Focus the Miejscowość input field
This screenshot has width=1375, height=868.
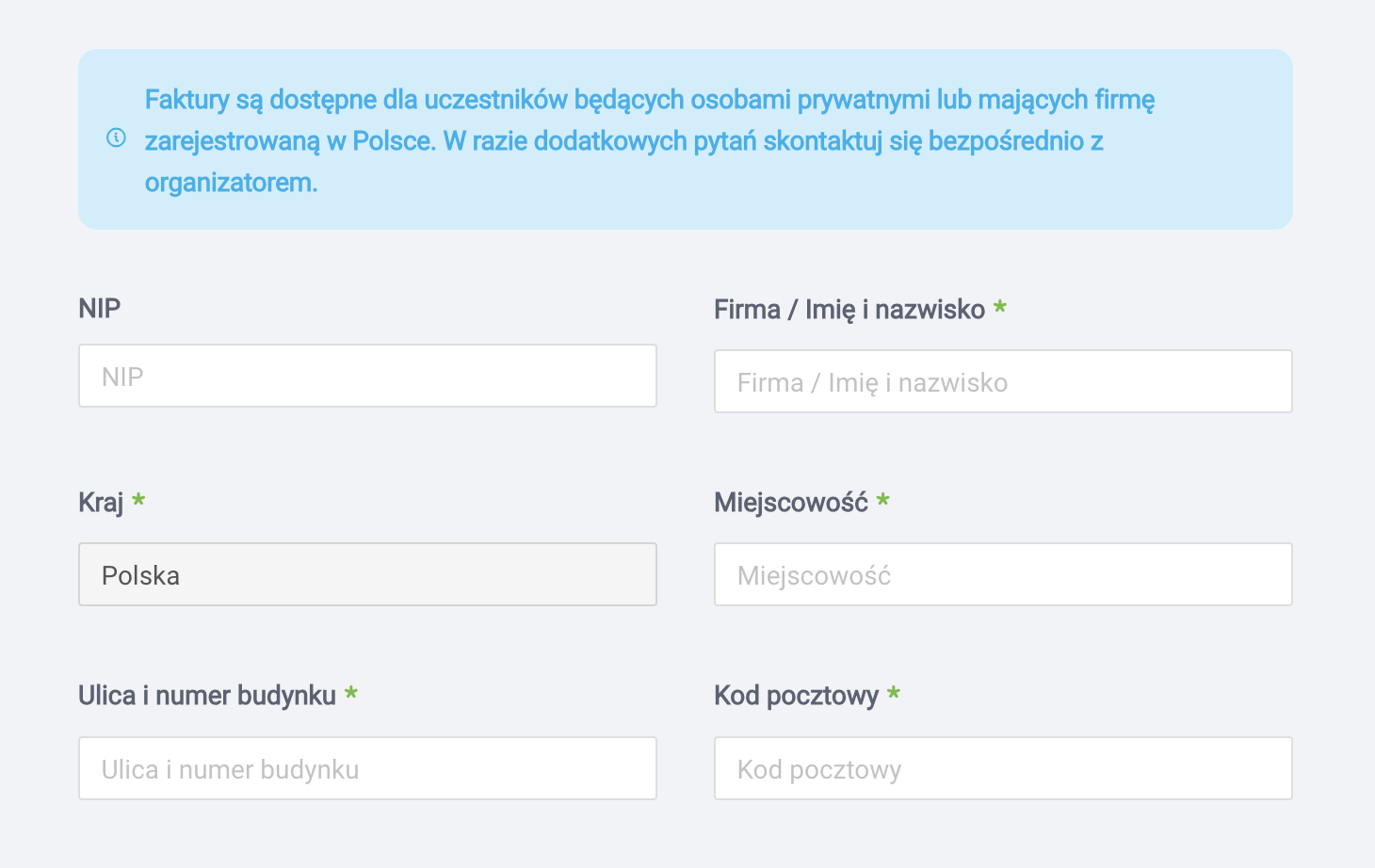[1003, 575]
